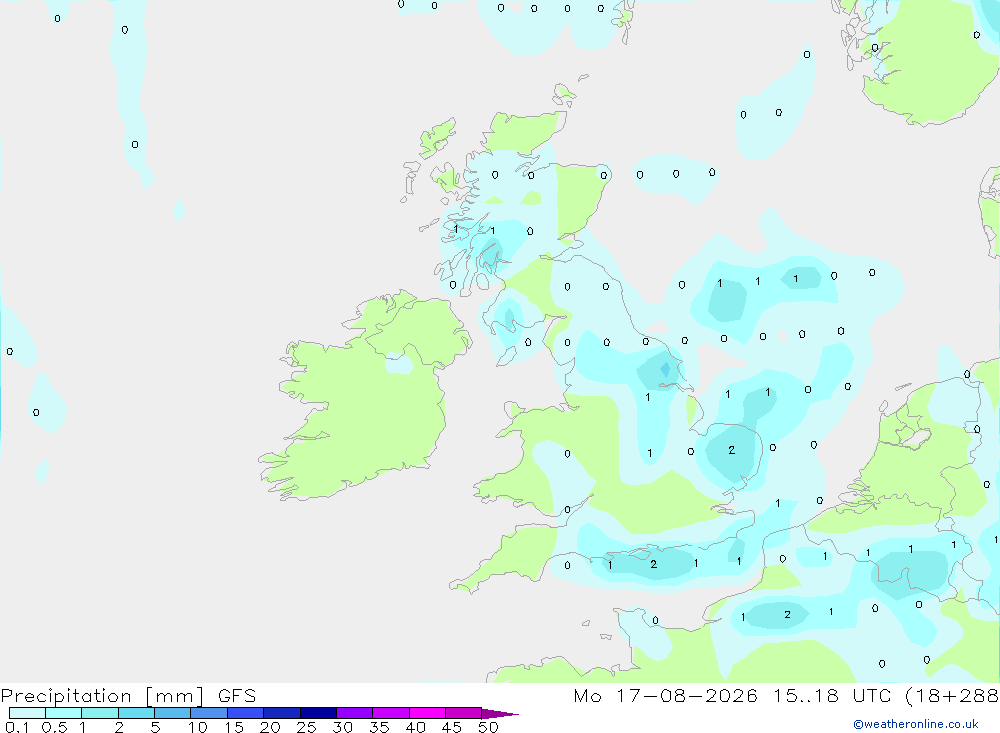Viewport: 1000px width, 733px height.
Task: Select the 40–45 mm magenta legend swatch
Action: (427, 713)
